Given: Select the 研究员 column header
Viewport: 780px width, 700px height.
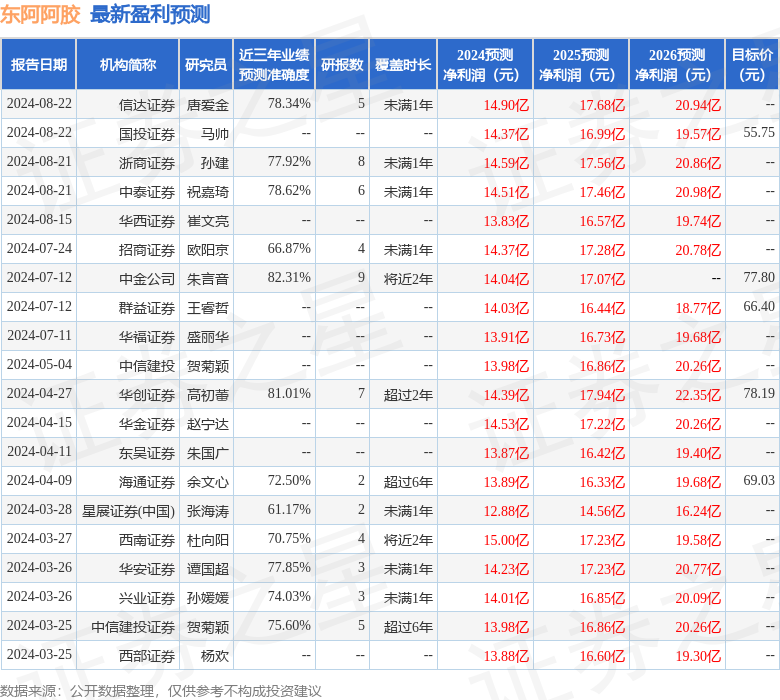Looking at the screenshot, I should pos(206,65).
